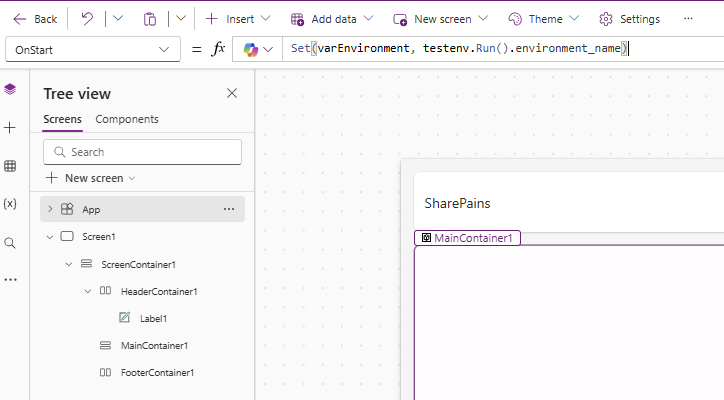724x400 pixels.
Task: Click the Settings button label
Action: [640, 19]
